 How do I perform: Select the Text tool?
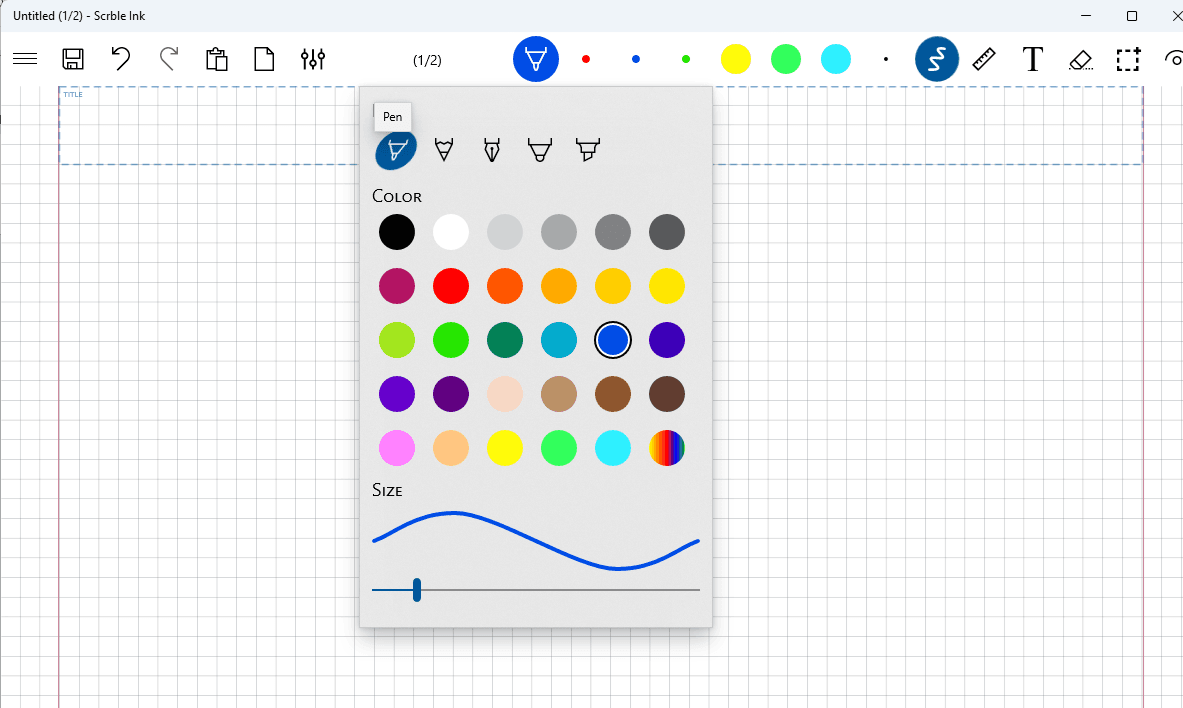point(1032,59)
